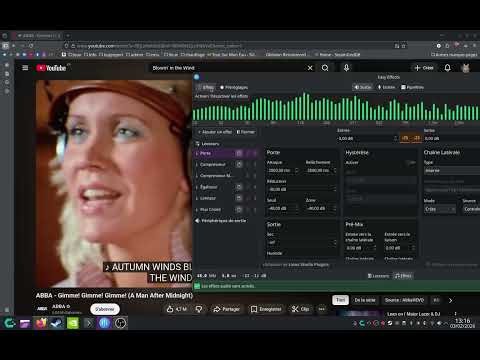This screenshot has width=480, height=360.
Task: Open options for Lean On suggested video
Action: coord(455,314)
